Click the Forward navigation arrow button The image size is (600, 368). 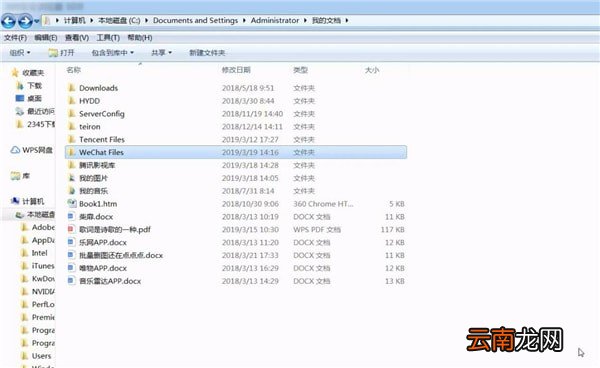(x=25, y=21)
